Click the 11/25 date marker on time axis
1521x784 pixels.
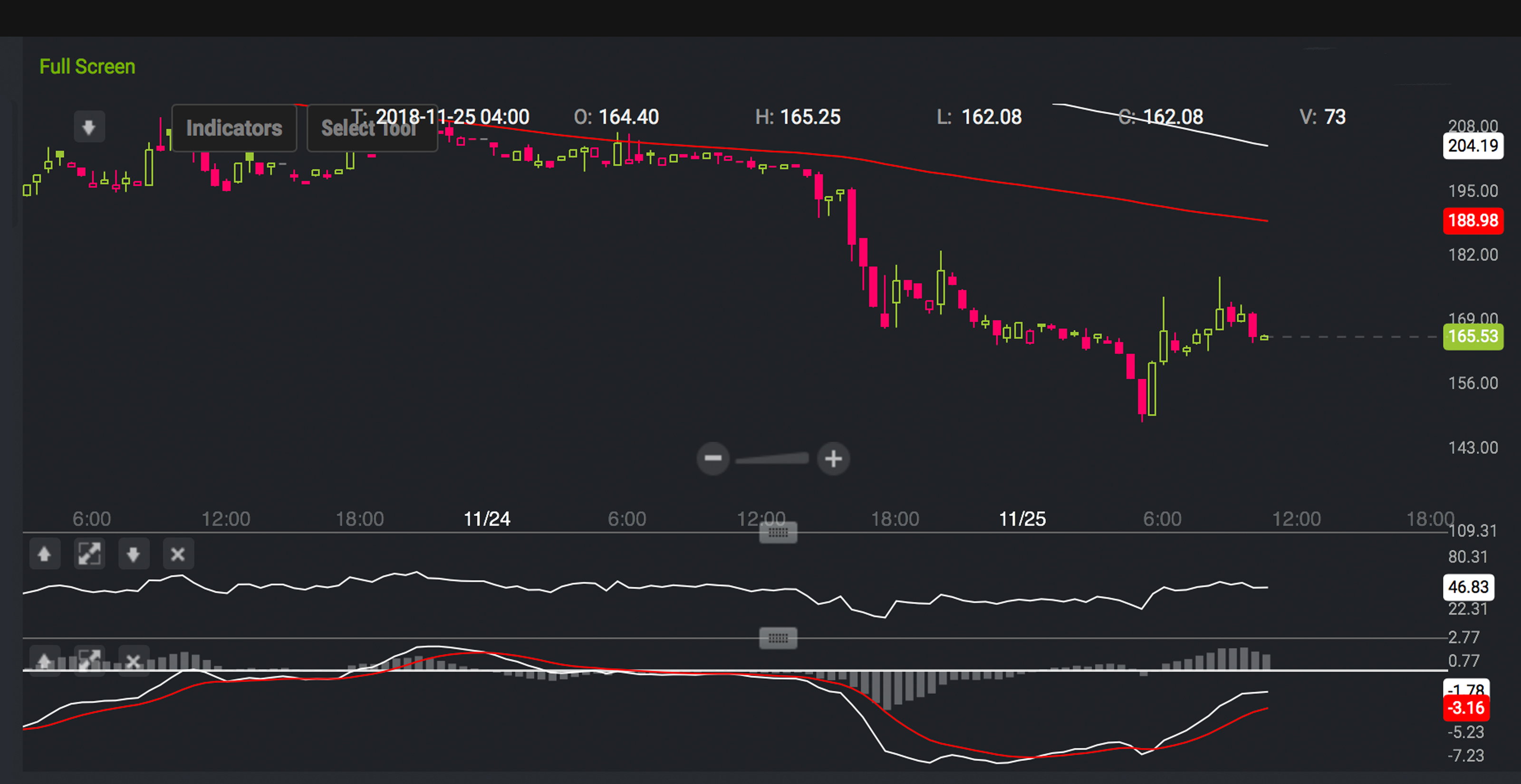1022,519
